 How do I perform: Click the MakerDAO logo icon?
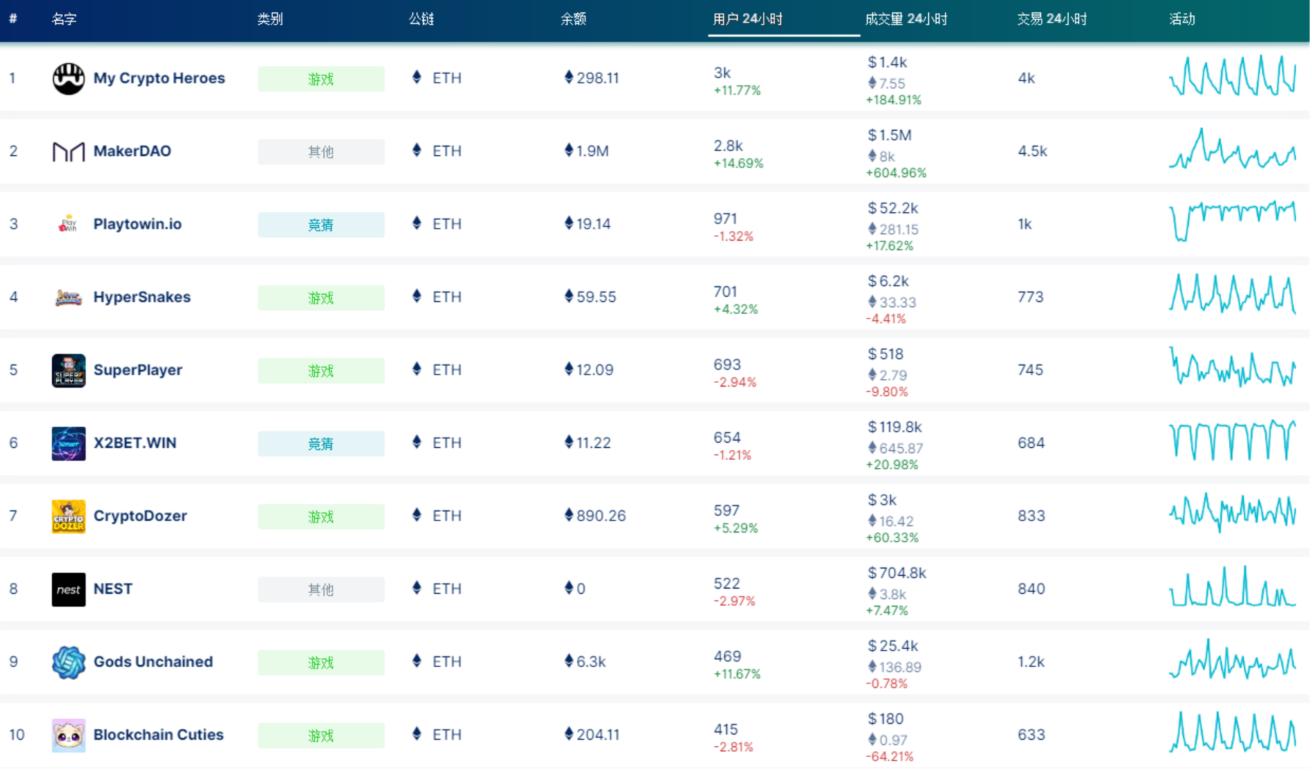click(66, 151)
